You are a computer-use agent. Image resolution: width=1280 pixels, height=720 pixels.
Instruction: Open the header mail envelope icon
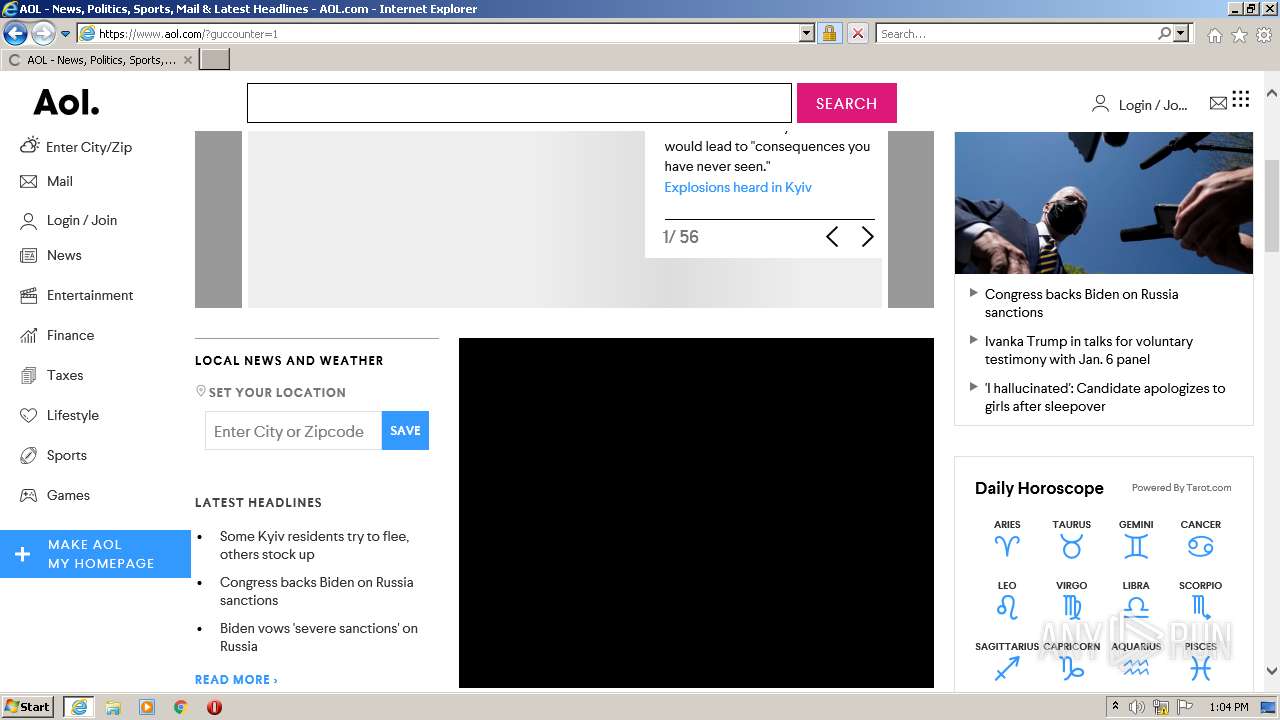coord(1218,103)
